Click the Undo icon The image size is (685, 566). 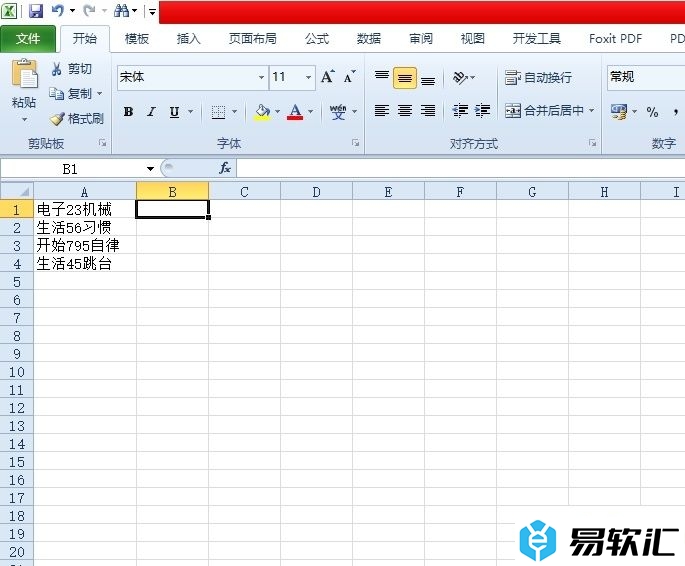[x=58, y=10]
